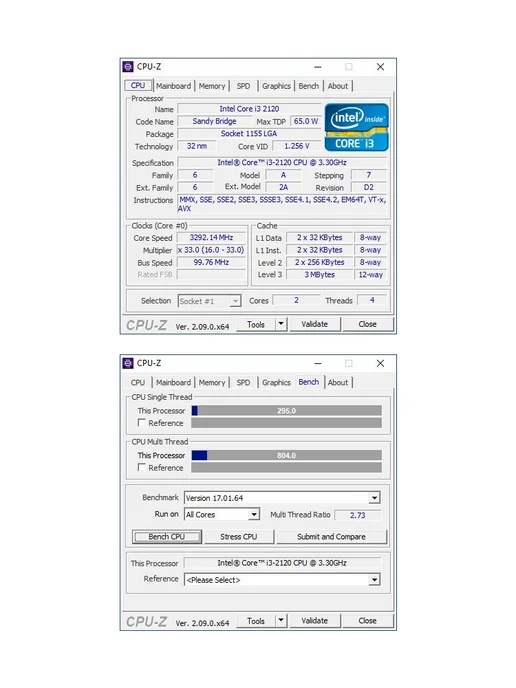
Task: Click L1 Data value 2 x 32 KBytes
Action: coord(319,237)
